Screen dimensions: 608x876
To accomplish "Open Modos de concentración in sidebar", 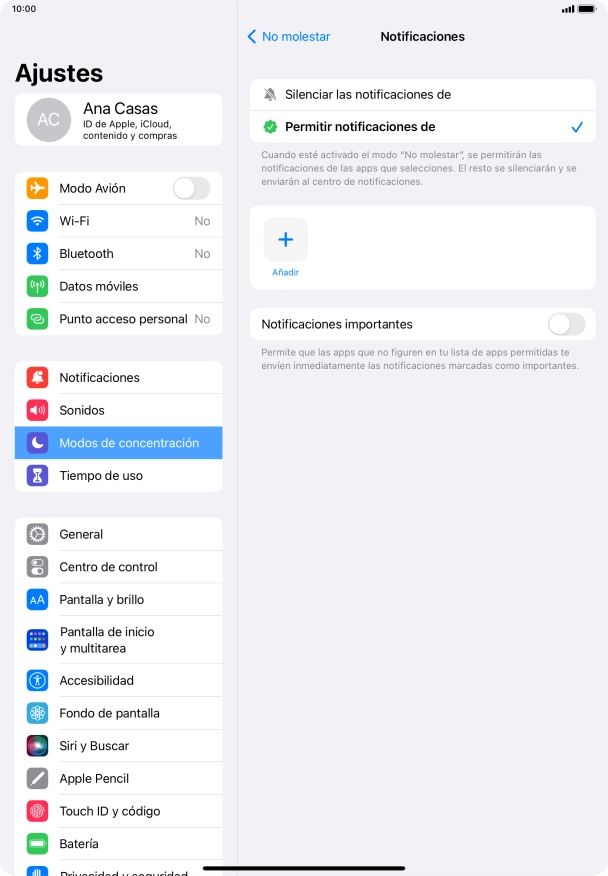I will point(118,443).
